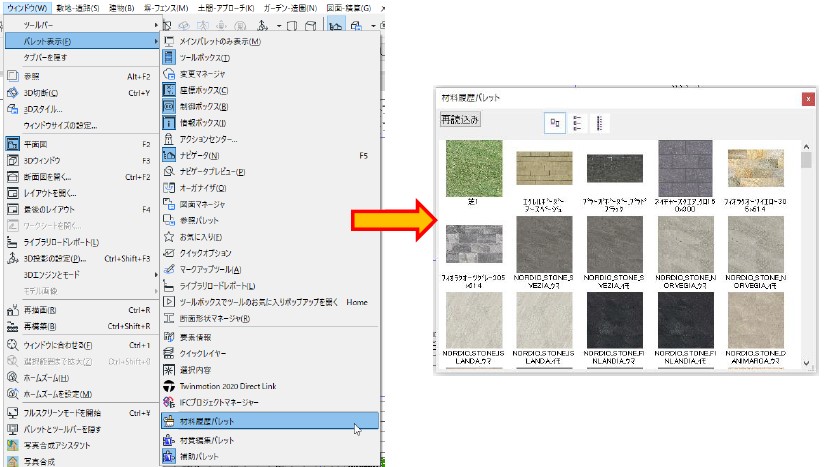Open ライブラリロードレポート(L) in Window menu
The height and width of the screenshot is (467, 827).
[82, 242]
